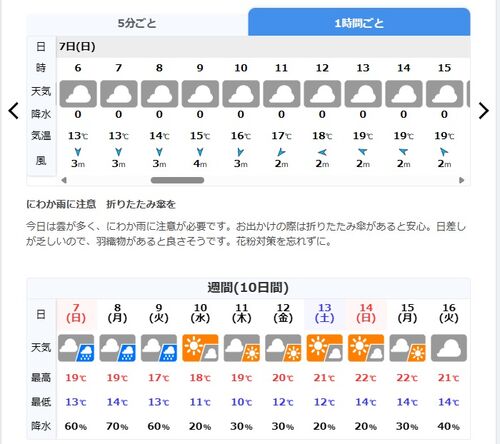Screen dimensions: 500x444
Task: Click the 週間(10日間) header
Action: pos(248,288)
